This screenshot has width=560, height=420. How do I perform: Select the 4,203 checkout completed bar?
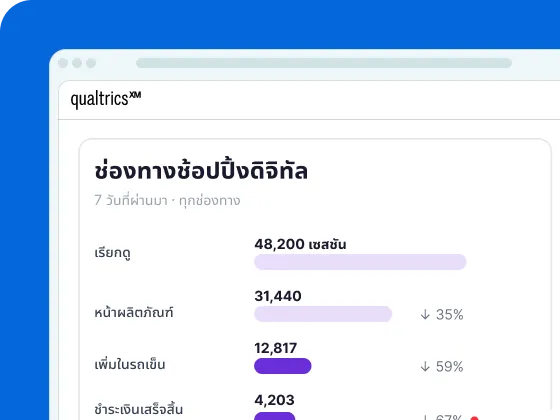[275, 416]
